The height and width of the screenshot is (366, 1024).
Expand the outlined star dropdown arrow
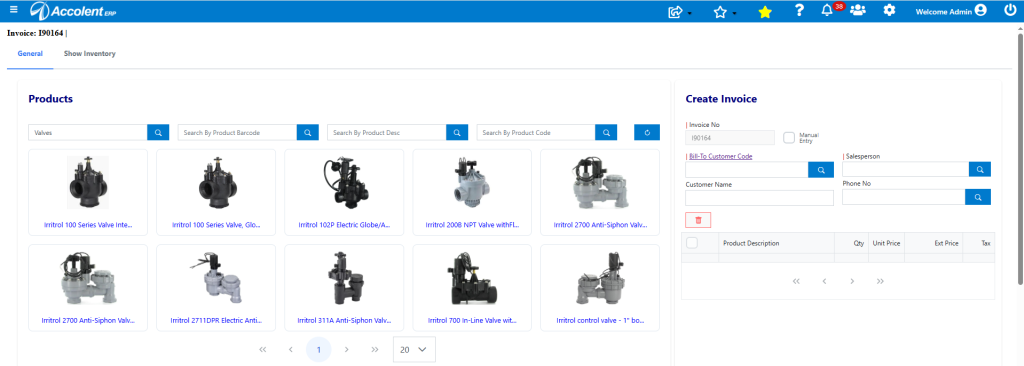(x=735, y=13)
